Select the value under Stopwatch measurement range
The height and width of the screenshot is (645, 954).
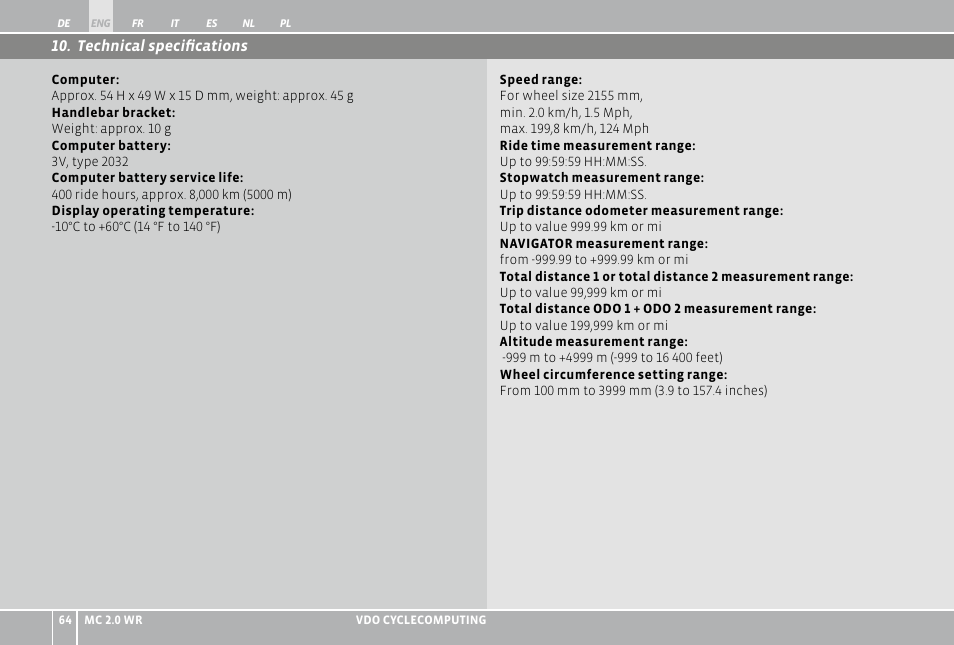573,195
